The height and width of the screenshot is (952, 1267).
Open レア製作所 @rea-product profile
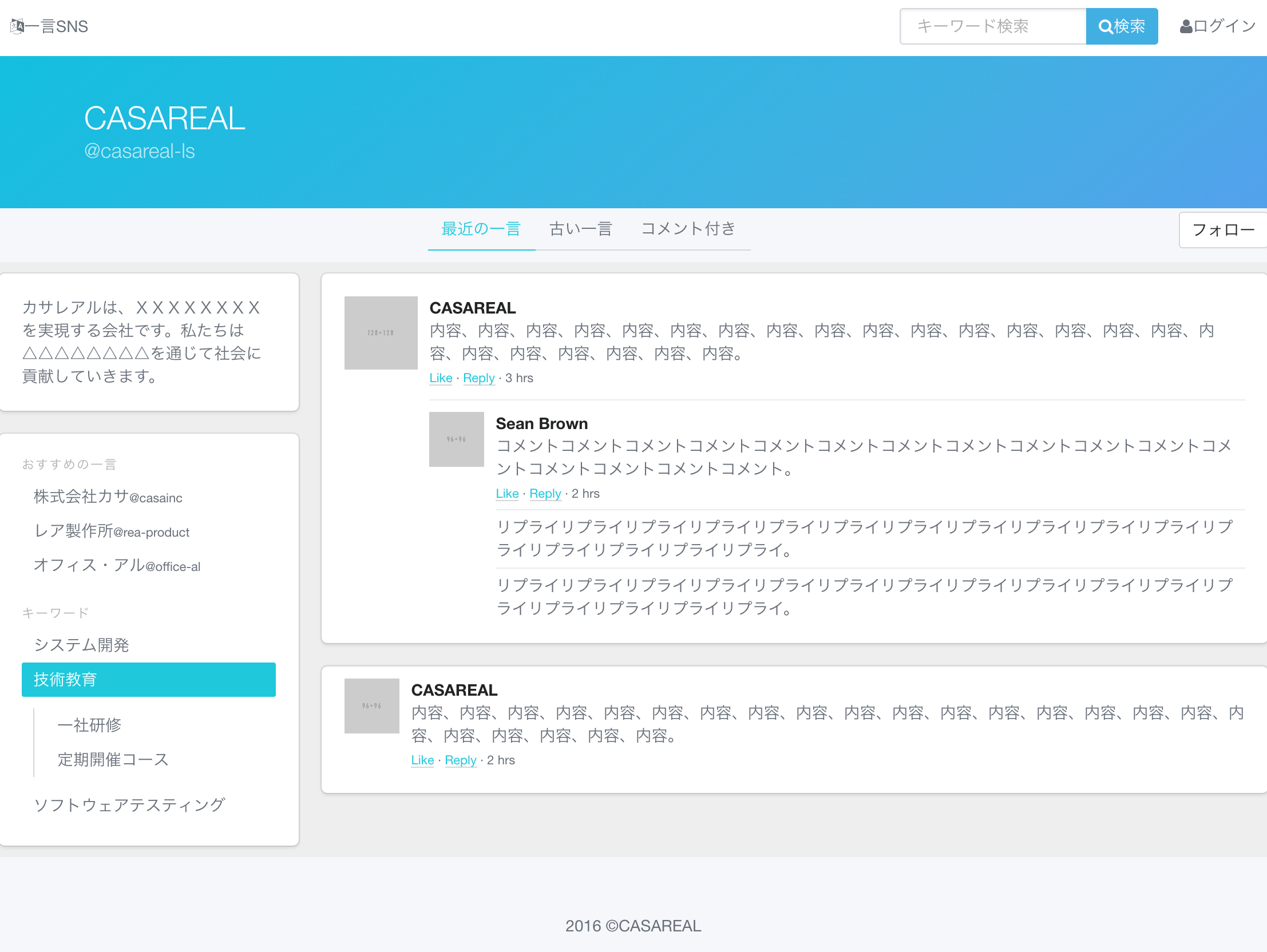coord(112,531)
